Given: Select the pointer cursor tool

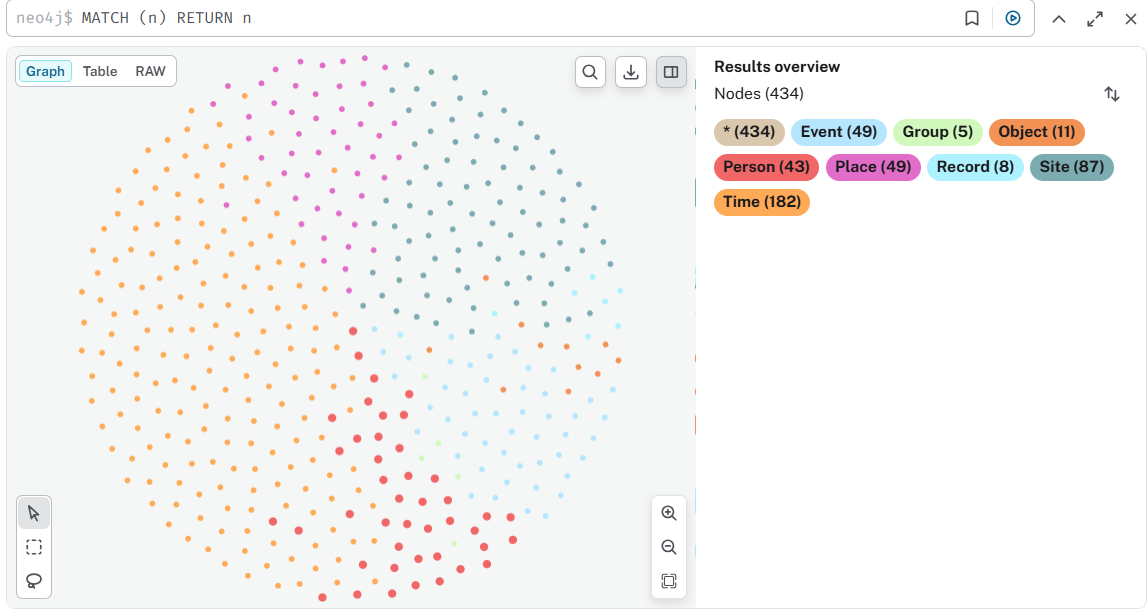Looking at the screenshot, I should pos(34,513).
